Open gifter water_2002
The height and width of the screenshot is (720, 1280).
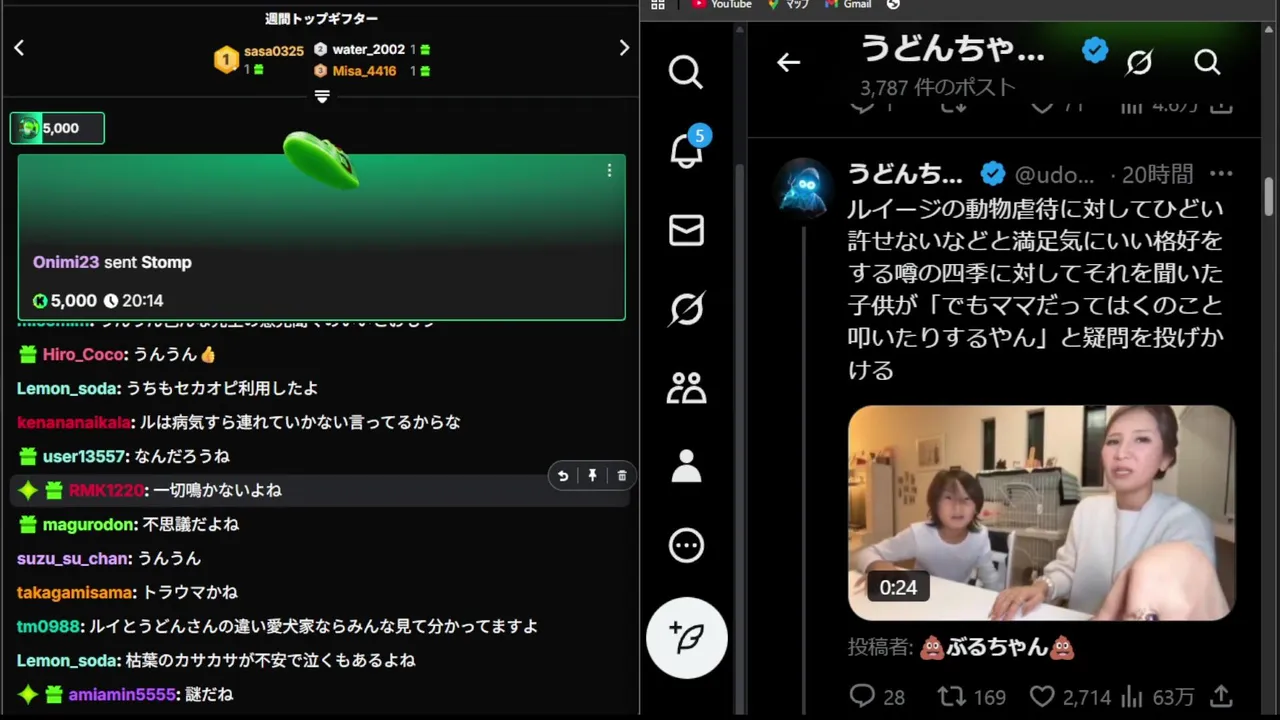click(x=368, y=49)
